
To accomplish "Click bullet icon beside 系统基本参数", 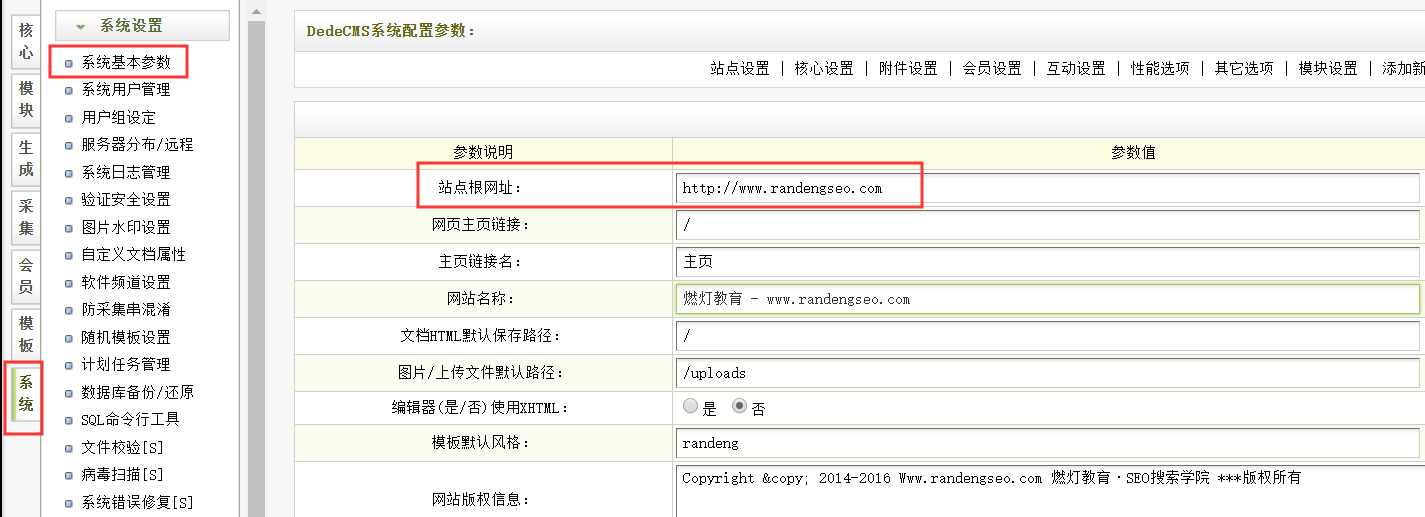I will coord(69,63).
